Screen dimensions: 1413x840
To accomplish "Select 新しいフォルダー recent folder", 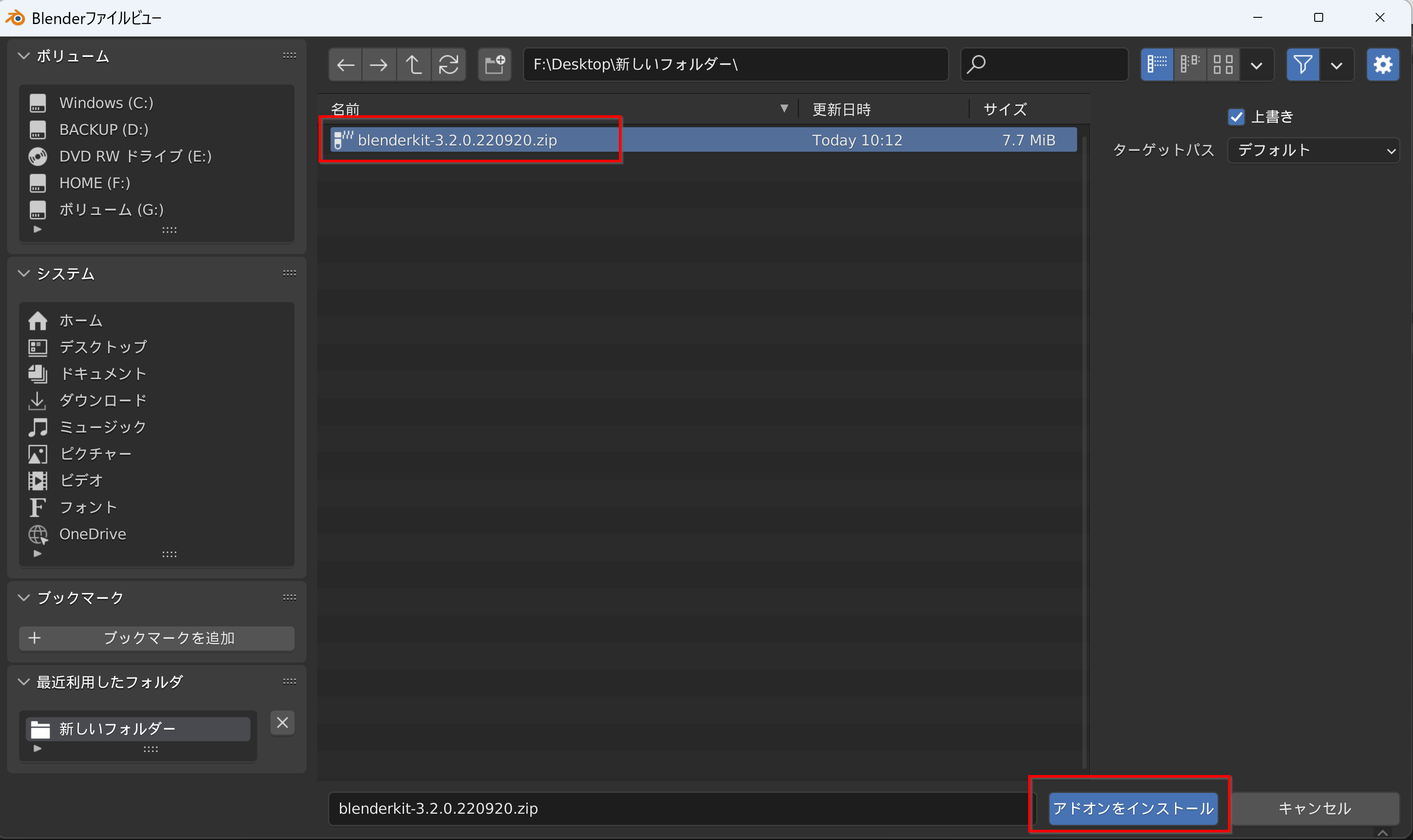I will click(138, 729).
